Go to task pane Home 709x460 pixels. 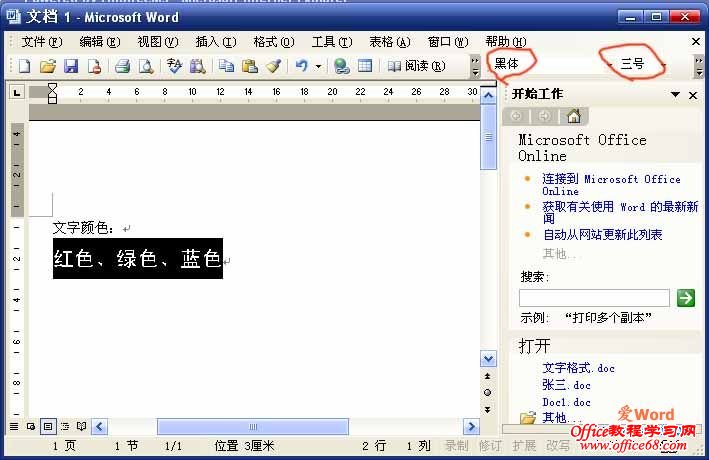pyautogui.click(x=574, y=116)
